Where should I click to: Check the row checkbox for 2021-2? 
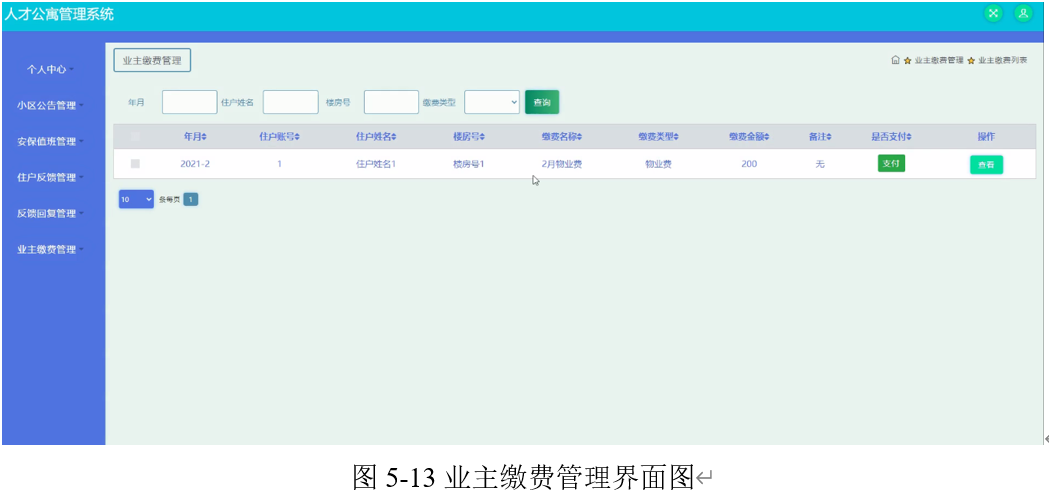(x=135, y=163)
